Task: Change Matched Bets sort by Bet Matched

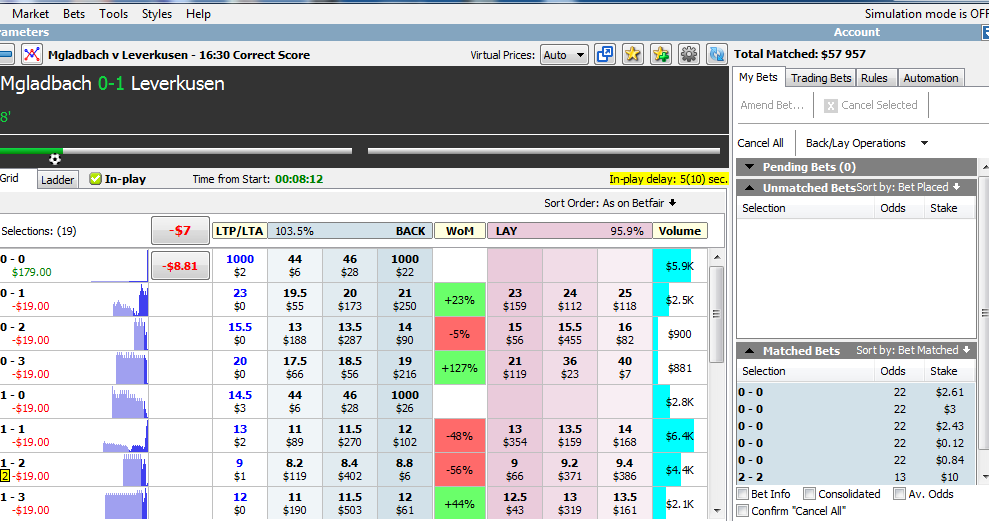Action: click(x=913, y=350)
